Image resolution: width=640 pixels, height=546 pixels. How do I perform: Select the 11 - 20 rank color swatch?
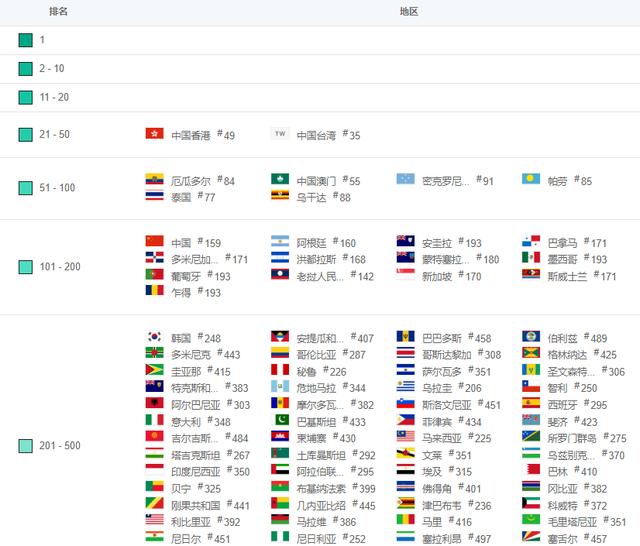25,98
